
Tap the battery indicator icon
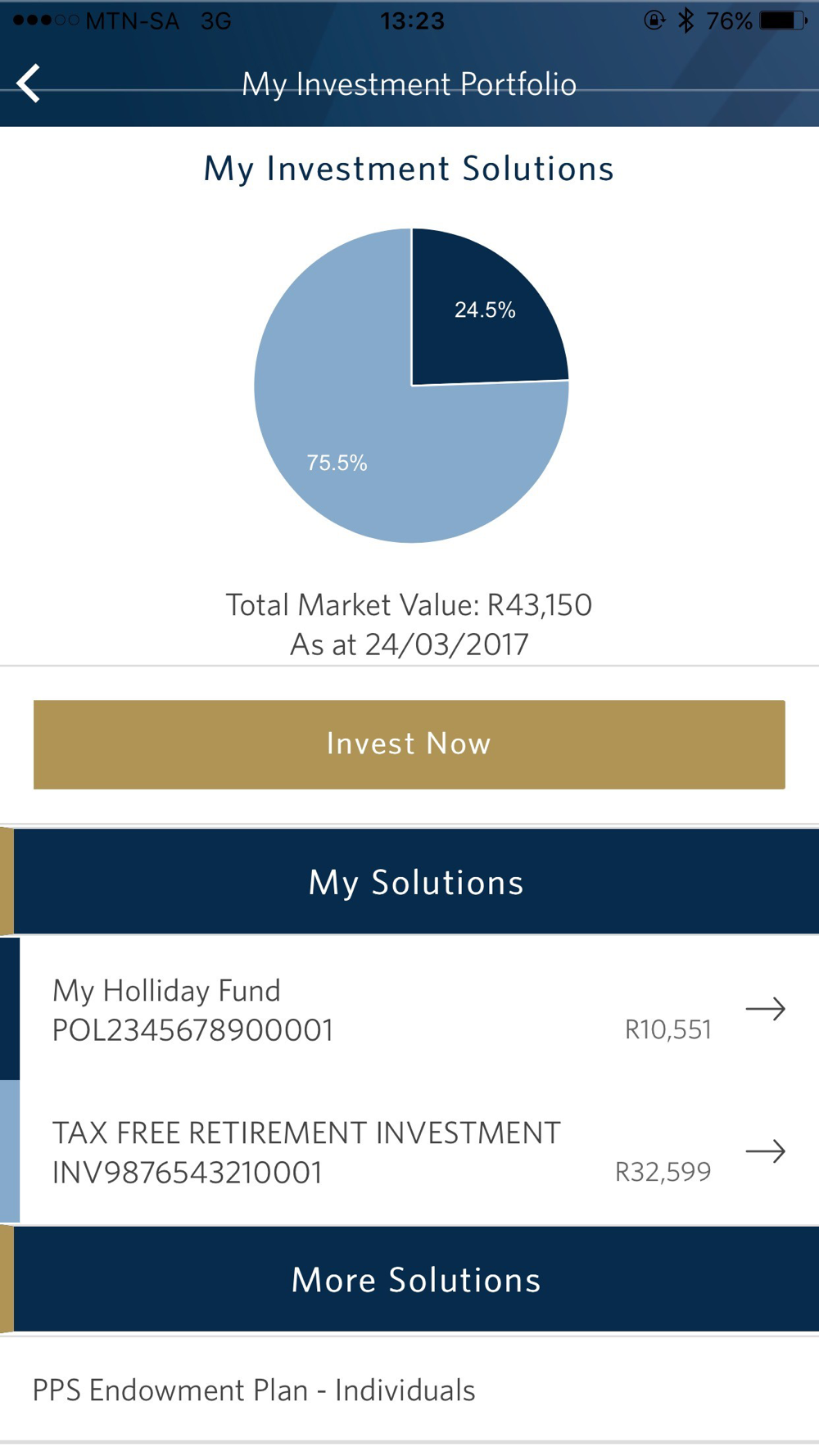[782, 20]
